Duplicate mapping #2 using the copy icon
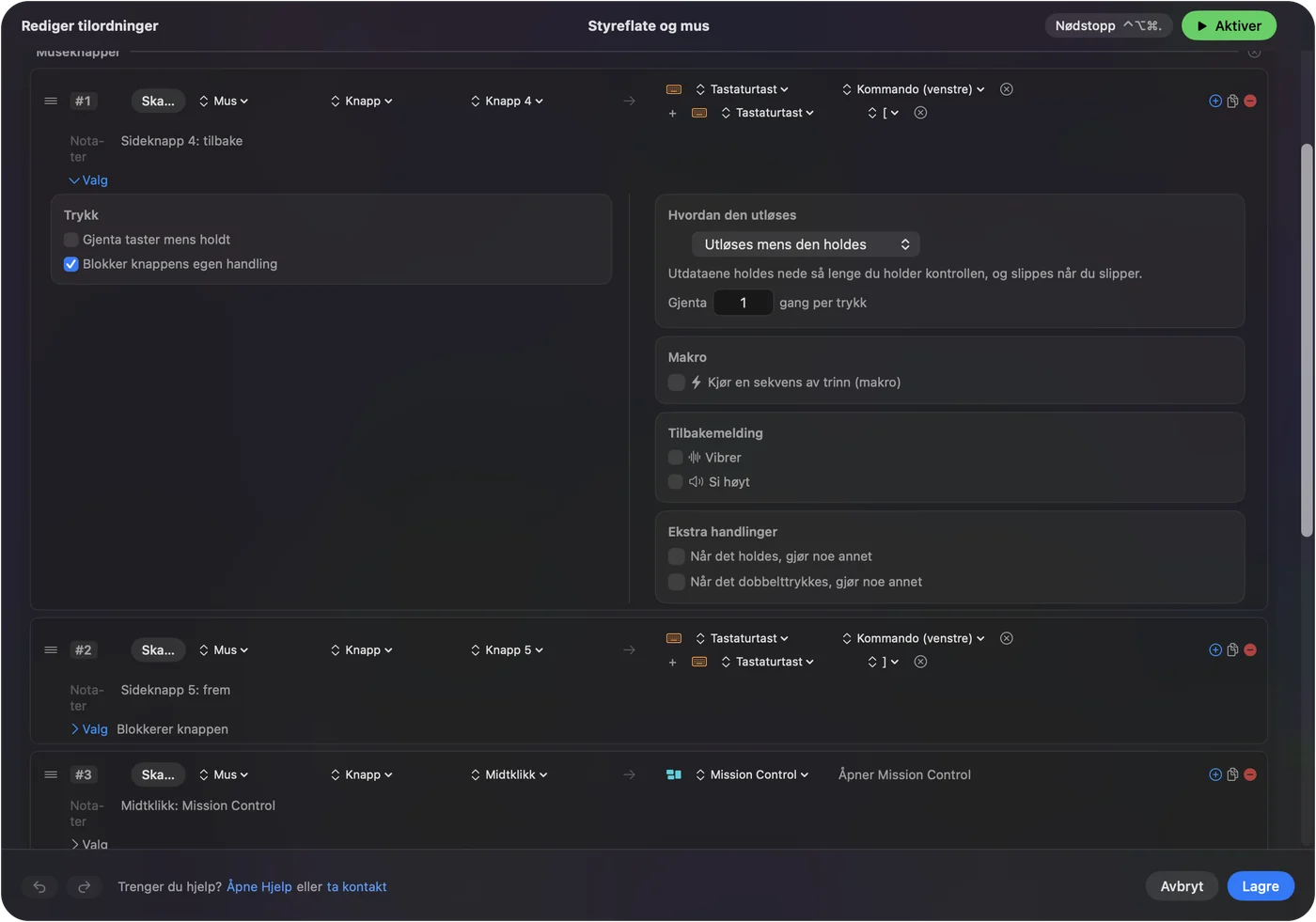This screenshot has width=1316, height=922. 1232,649
